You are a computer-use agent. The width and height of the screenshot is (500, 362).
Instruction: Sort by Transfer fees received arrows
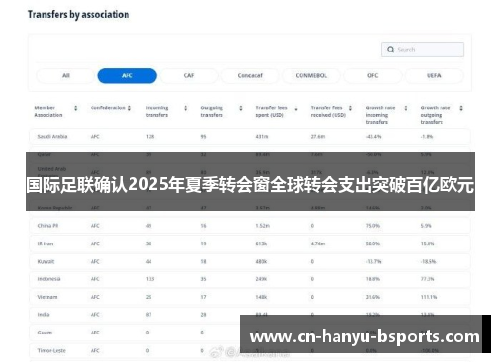350,108
